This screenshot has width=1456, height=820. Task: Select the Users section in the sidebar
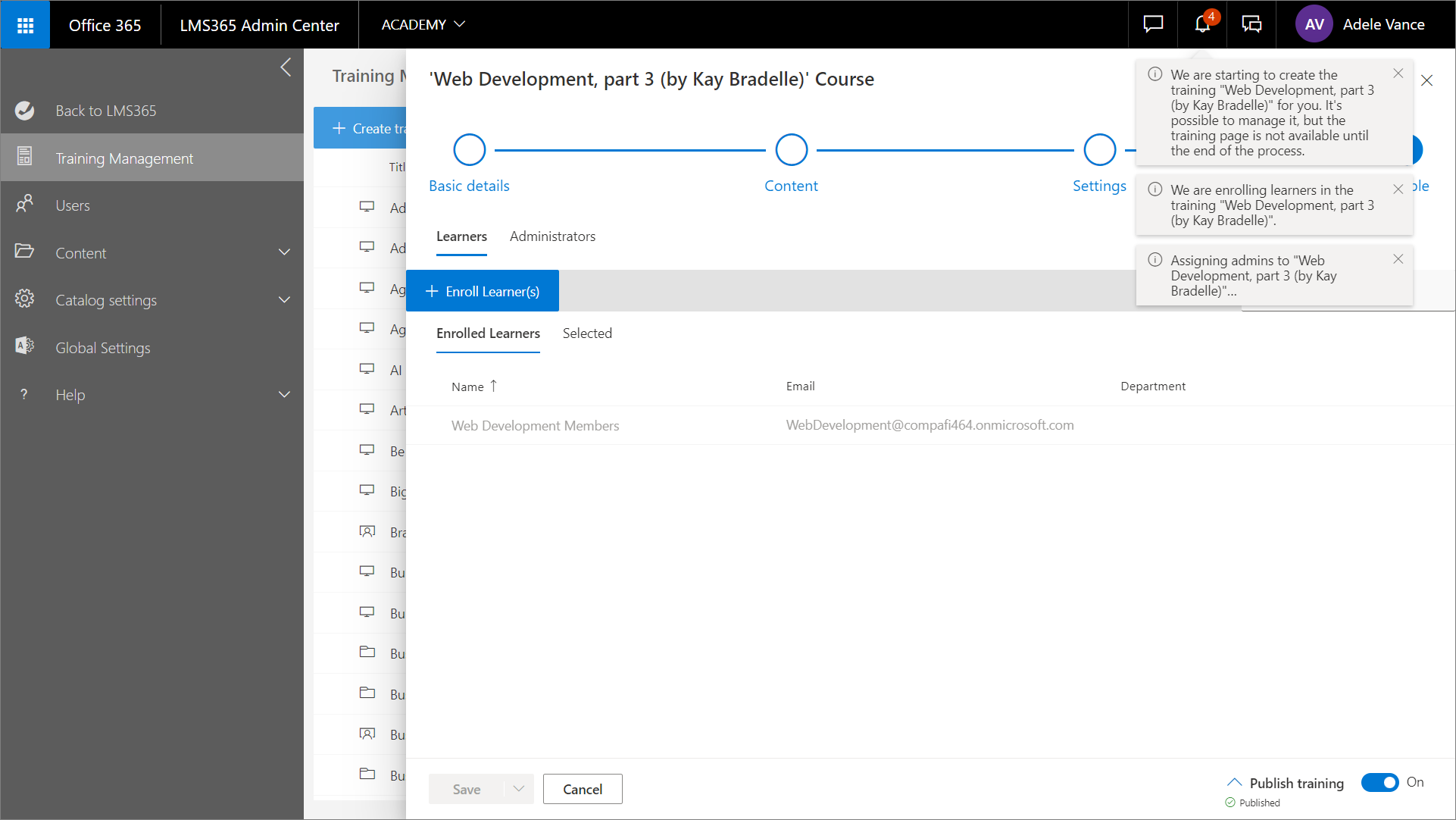73,205
